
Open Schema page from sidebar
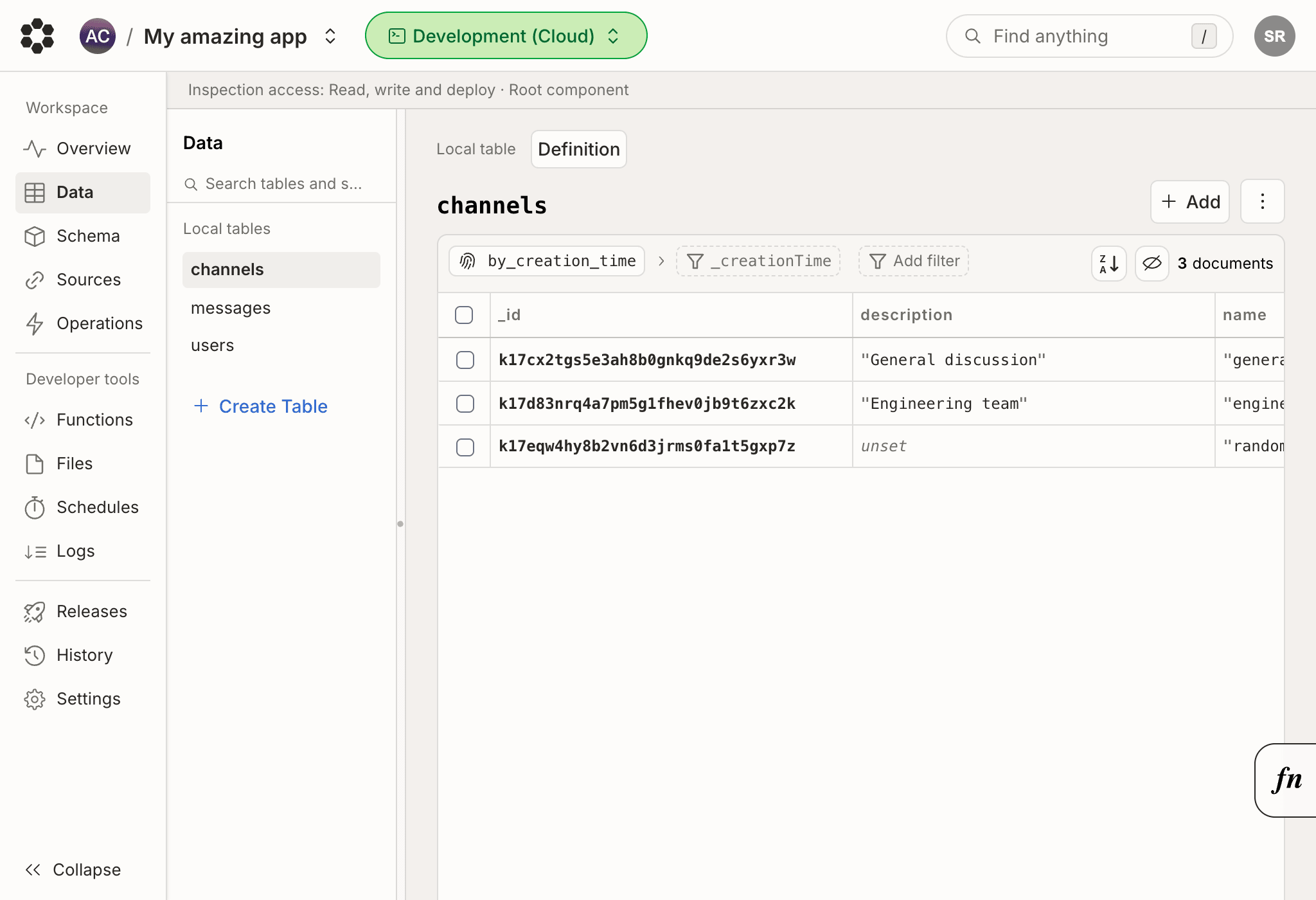click(83, 236)
